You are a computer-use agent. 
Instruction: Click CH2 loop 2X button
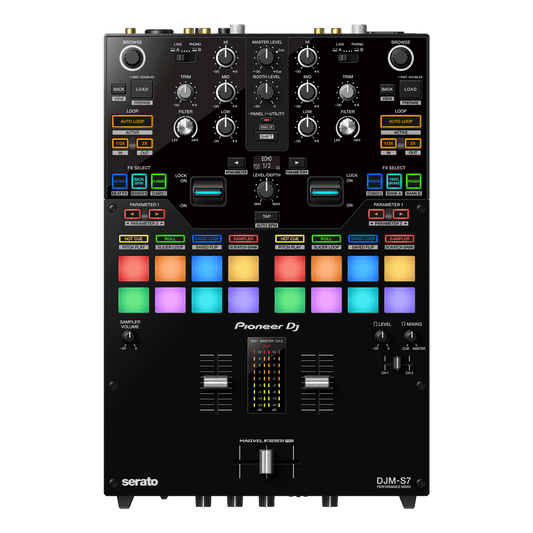pyautogui.click(x=413, y=143)
